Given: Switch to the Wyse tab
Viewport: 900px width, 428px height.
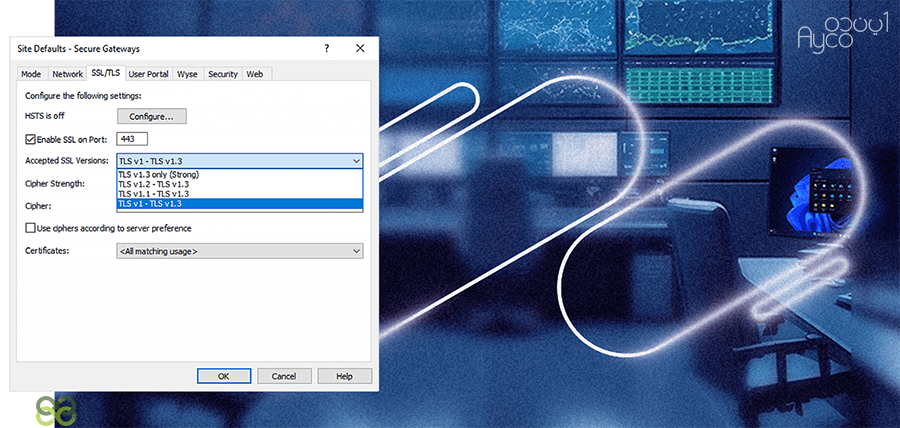Looking at the screenshot, I should 187,74.
